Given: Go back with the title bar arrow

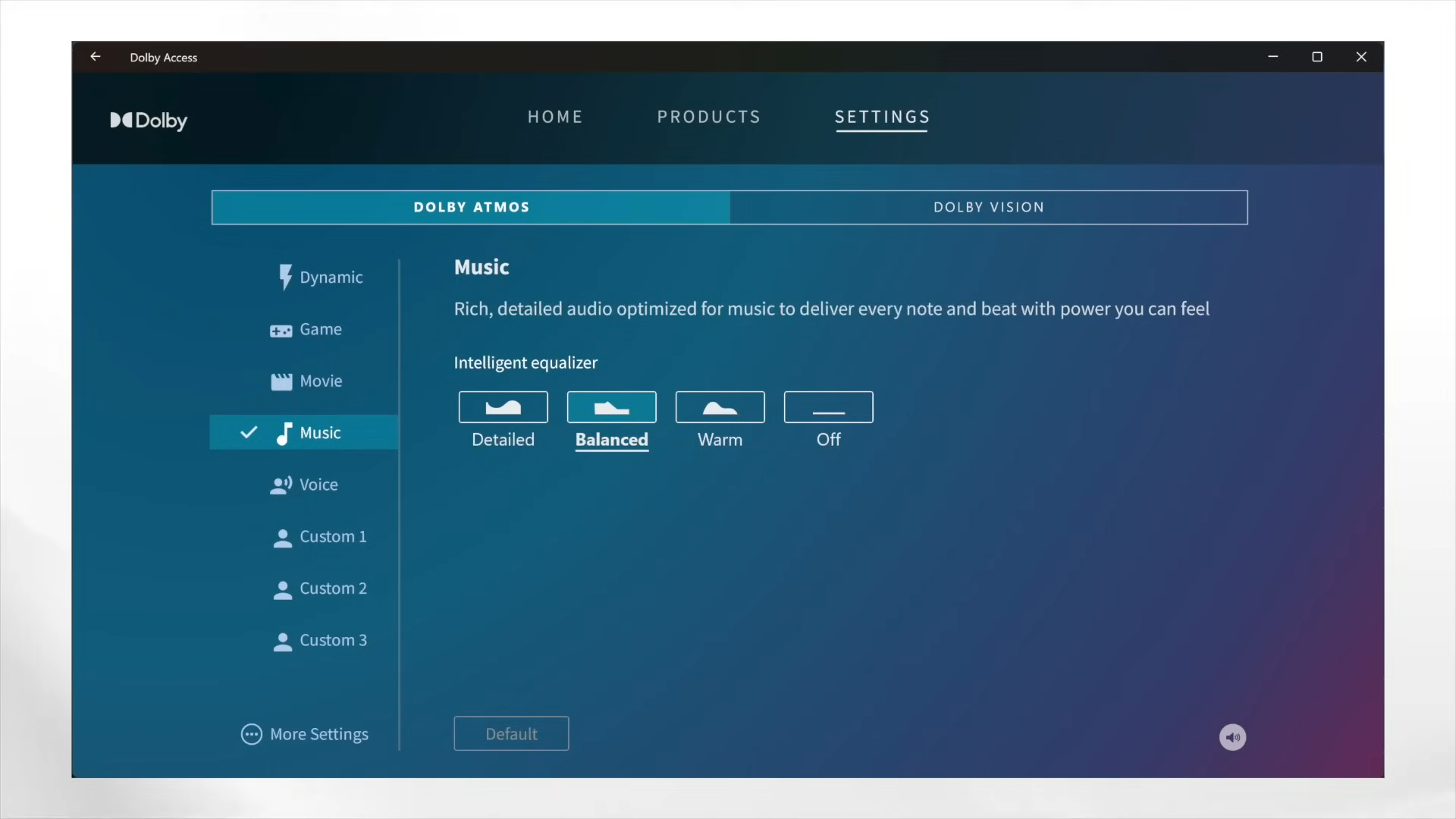Looking at the screenshot, I should pos(96,57).
